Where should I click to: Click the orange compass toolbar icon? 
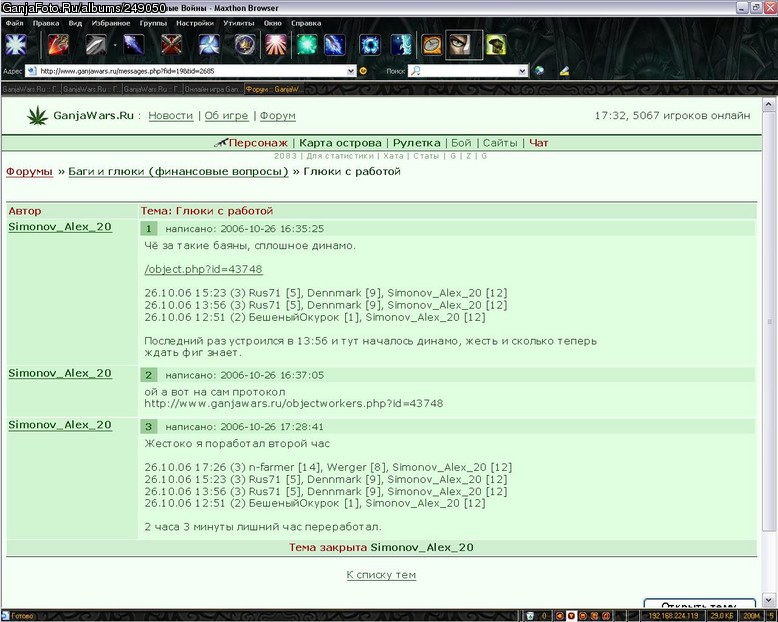(432, 45)
